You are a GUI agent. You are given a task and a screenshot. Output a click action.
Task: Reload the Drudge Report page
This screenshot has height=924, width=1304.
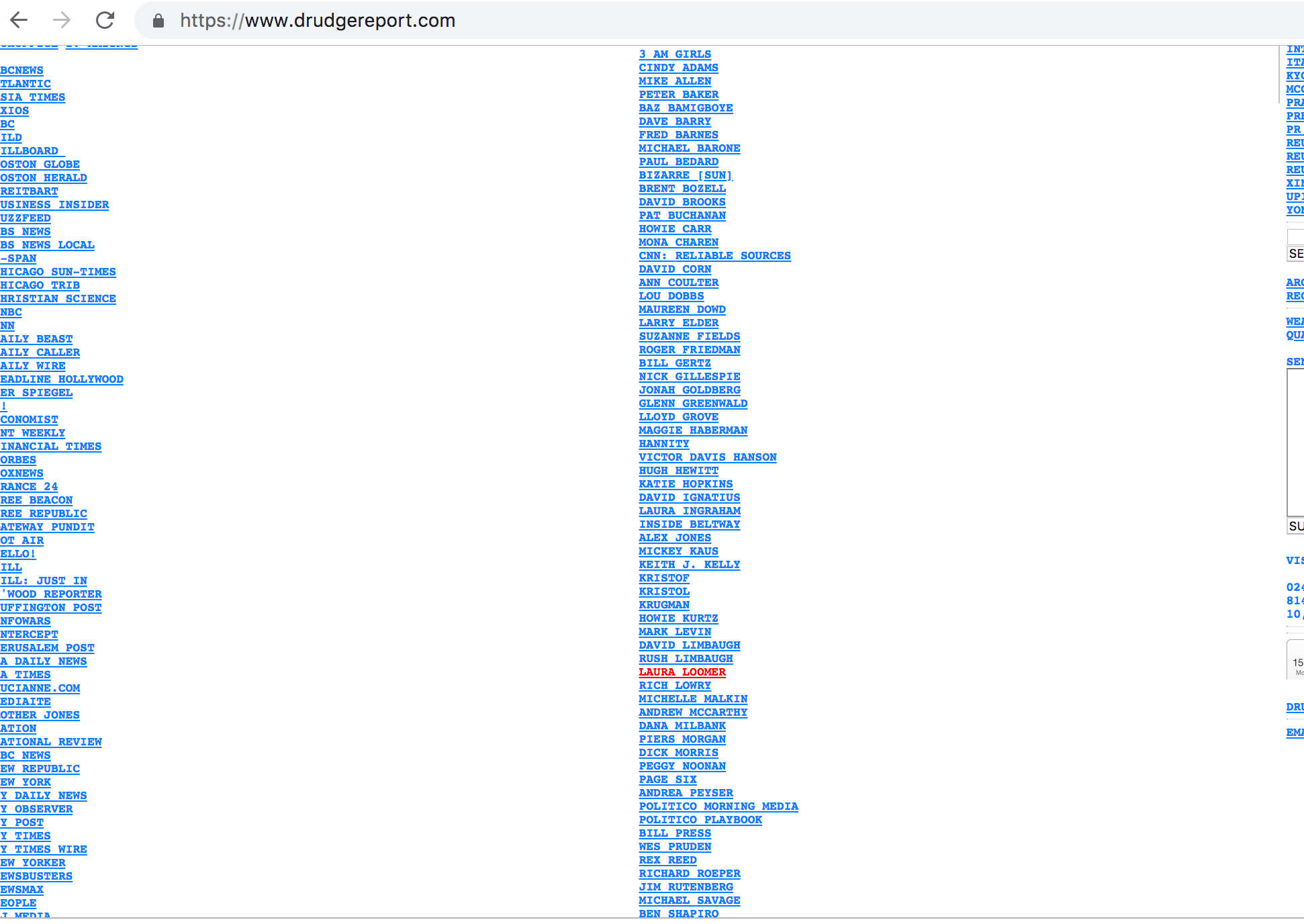(105, 20)
